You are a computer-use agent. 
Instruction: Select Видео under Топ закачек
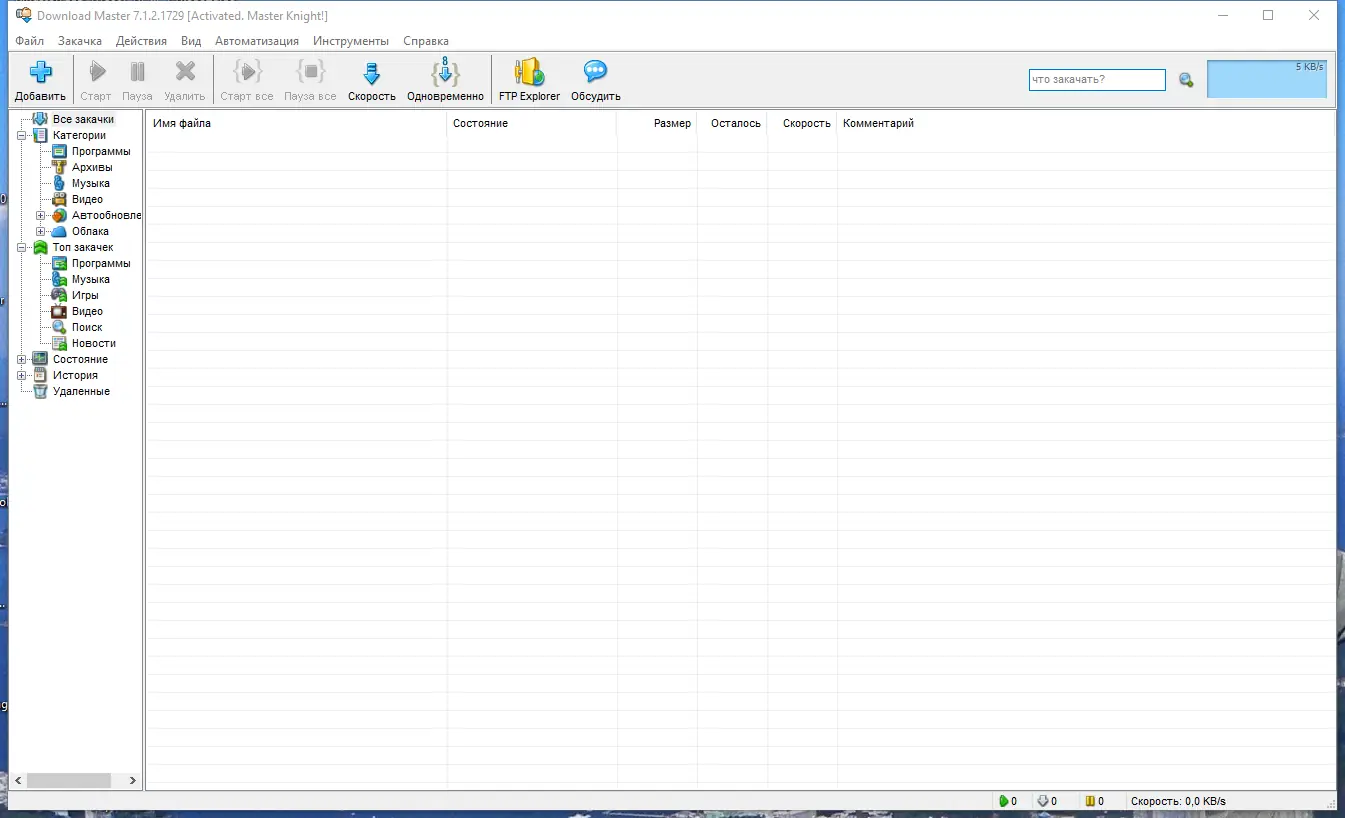pos(87,312)
